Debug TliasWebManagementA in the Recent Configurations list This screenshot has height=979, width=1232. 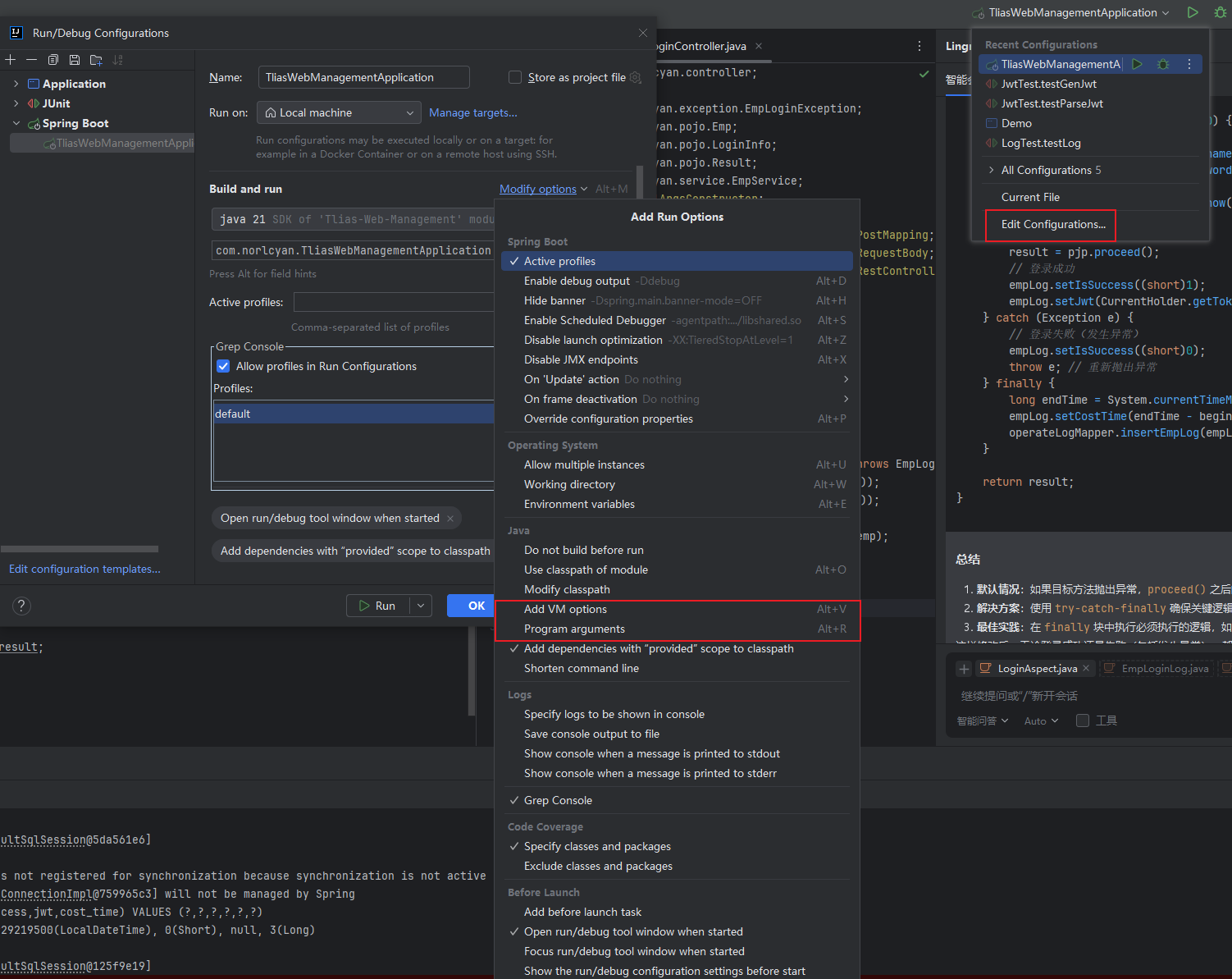tap(1163, 64)
